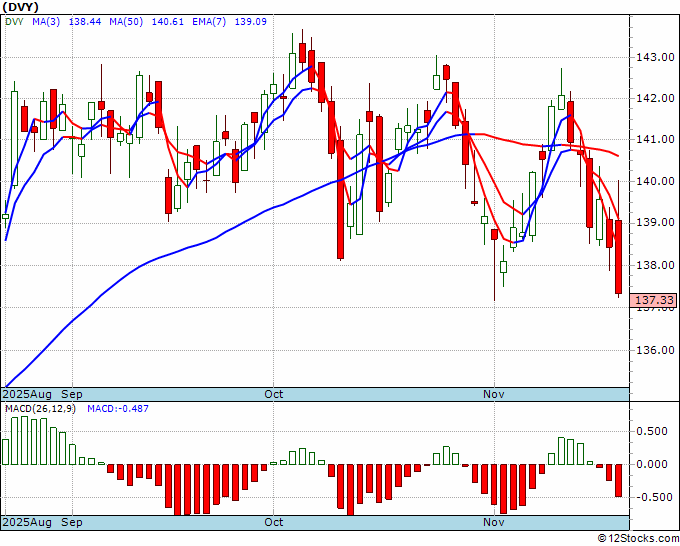Click the 140.00 price axis label

[x=655, y=181]
